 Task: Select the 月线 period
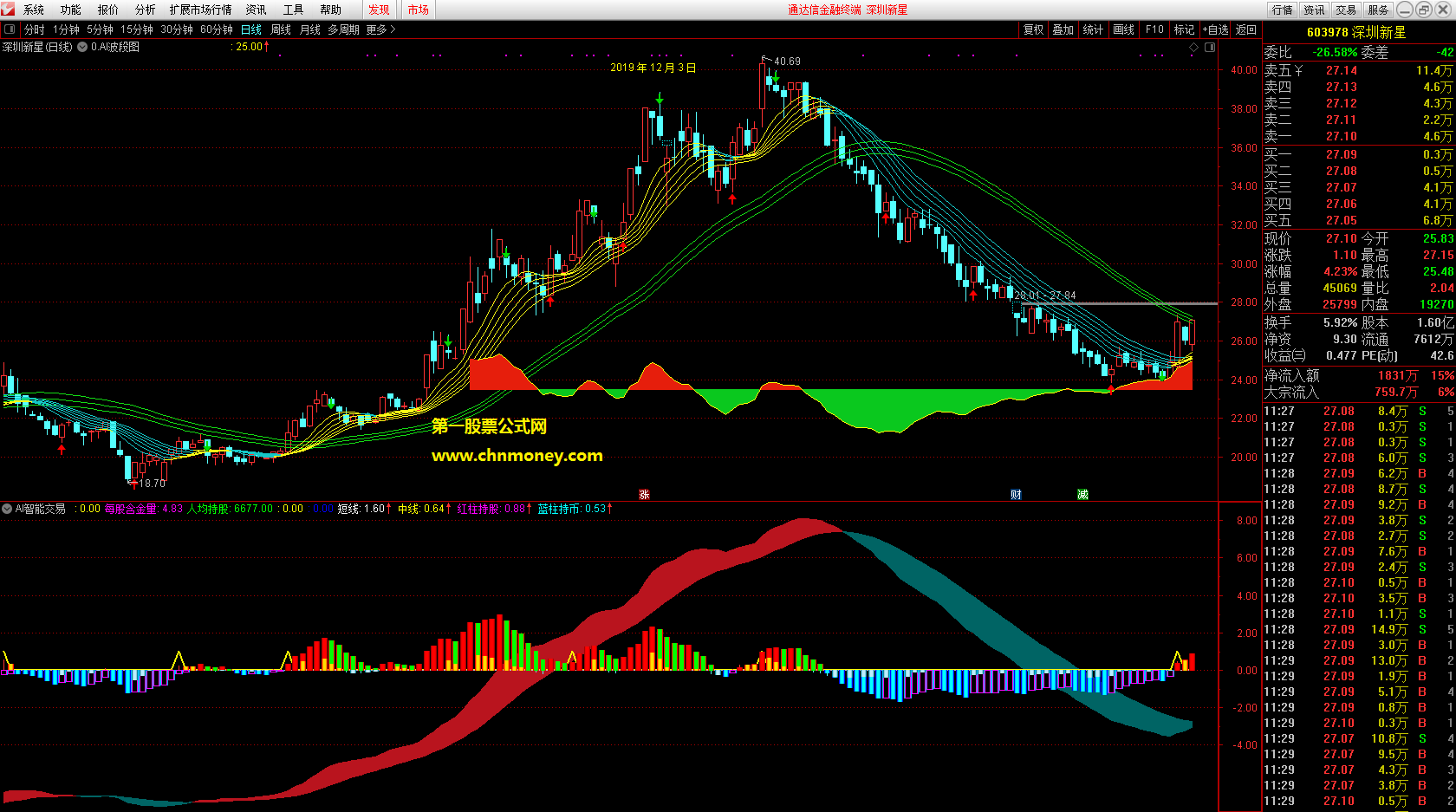click(310, 29)
